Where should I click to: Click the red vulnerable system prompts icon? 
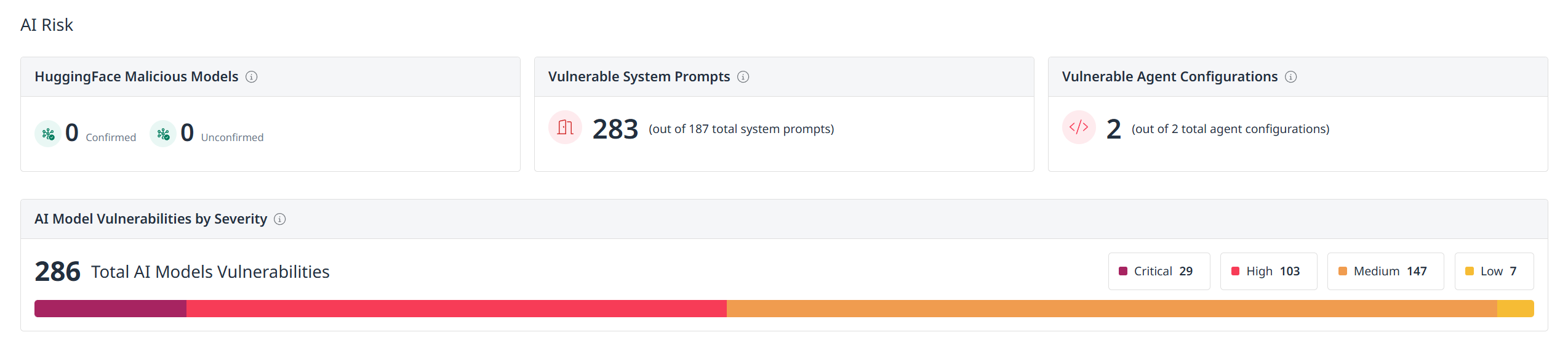pyautogui.click(x=564, y=127)
